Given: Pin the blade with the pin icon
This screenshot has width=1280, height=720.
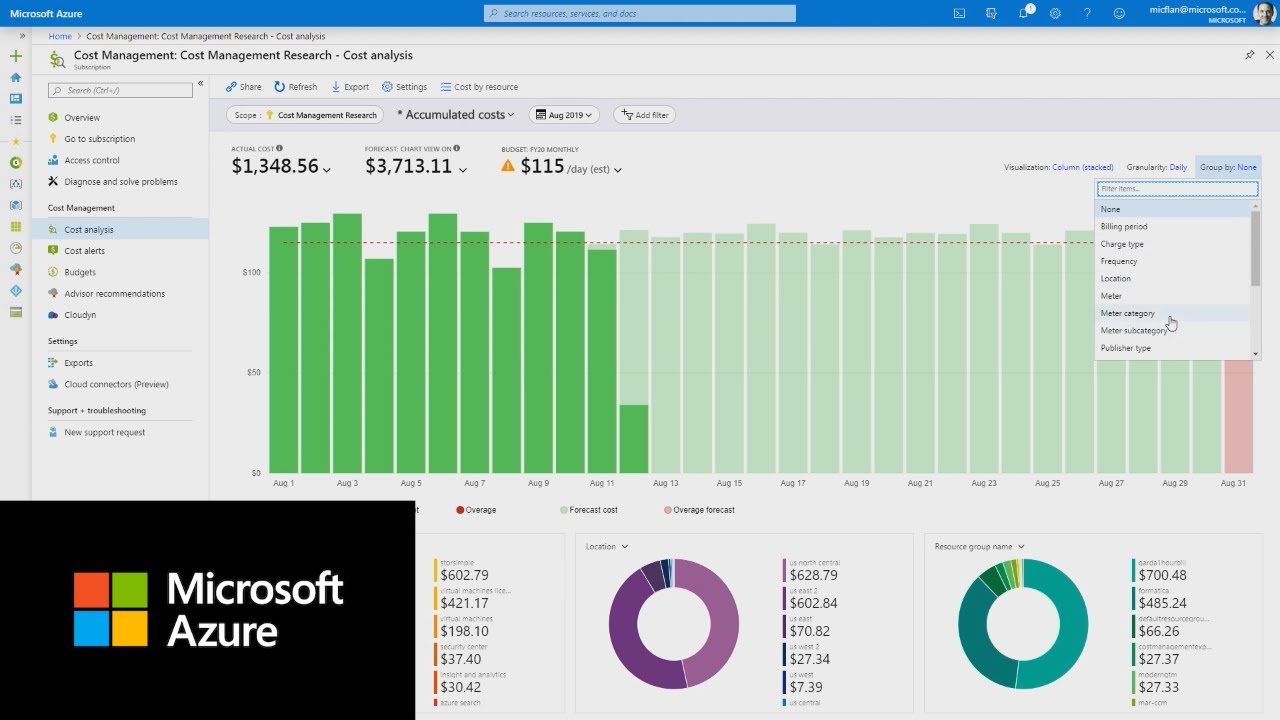Looking at the screenshot, I should pyautogui.click(x=1250, y=55).
